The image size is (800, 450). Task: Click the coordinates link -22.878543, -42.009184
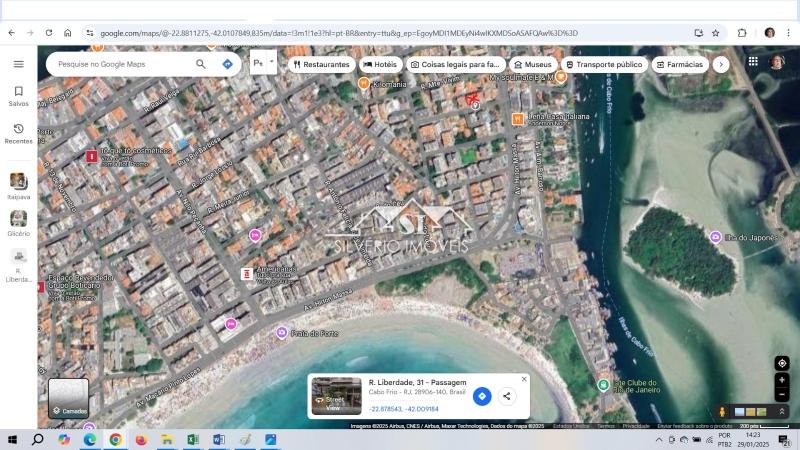click(x=404, y=409)
